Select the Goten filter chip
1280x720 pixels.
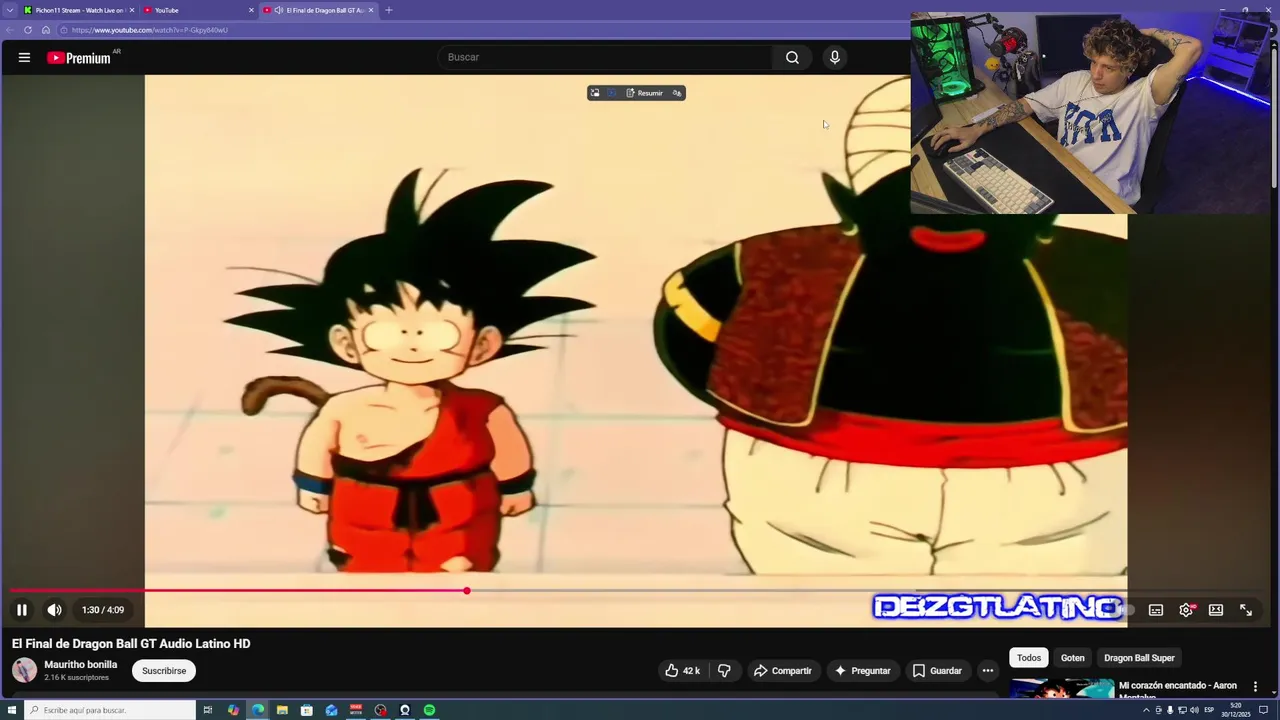[x=1073, y=658]
